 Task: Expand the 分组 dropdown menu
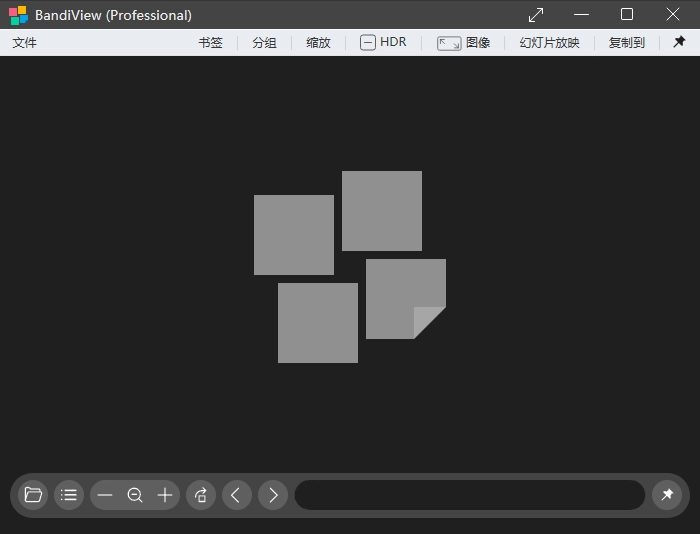264,42
